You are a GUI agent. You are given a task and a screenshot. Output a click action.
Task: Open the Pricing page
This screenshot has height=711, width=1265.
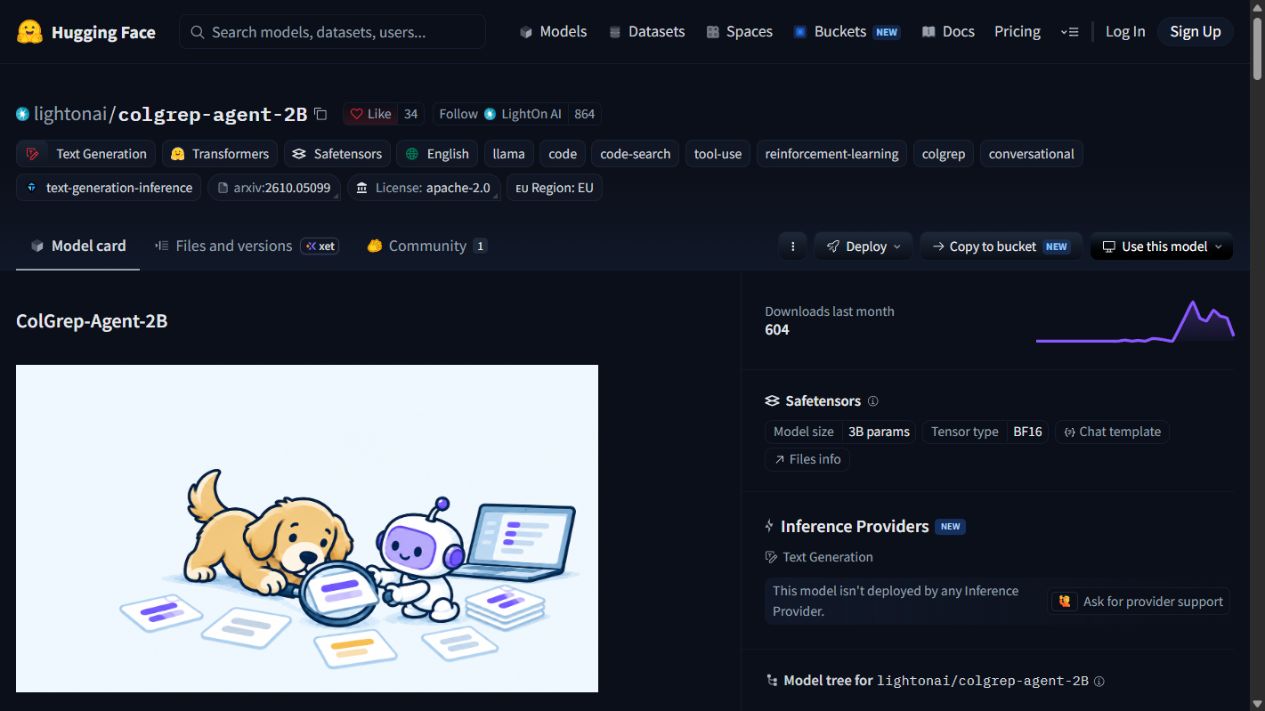pos(1017,32)
